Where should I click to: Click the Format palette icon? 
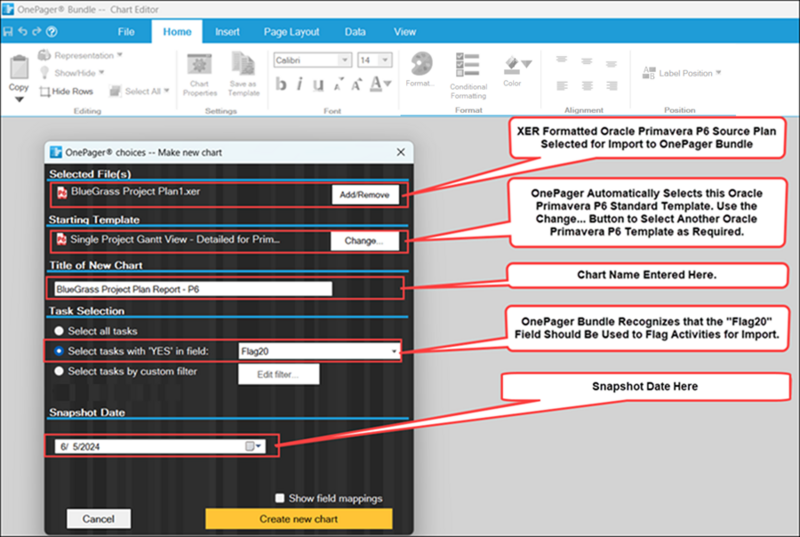[x=421, y=64]
